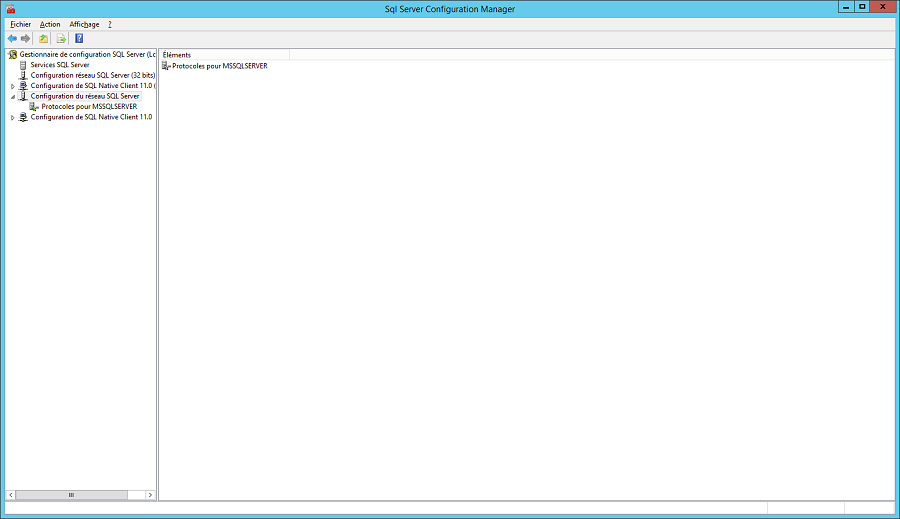Maximize the Configuration Manager window
The width and height of the screenshot is (900, 519).
[862, 7]
